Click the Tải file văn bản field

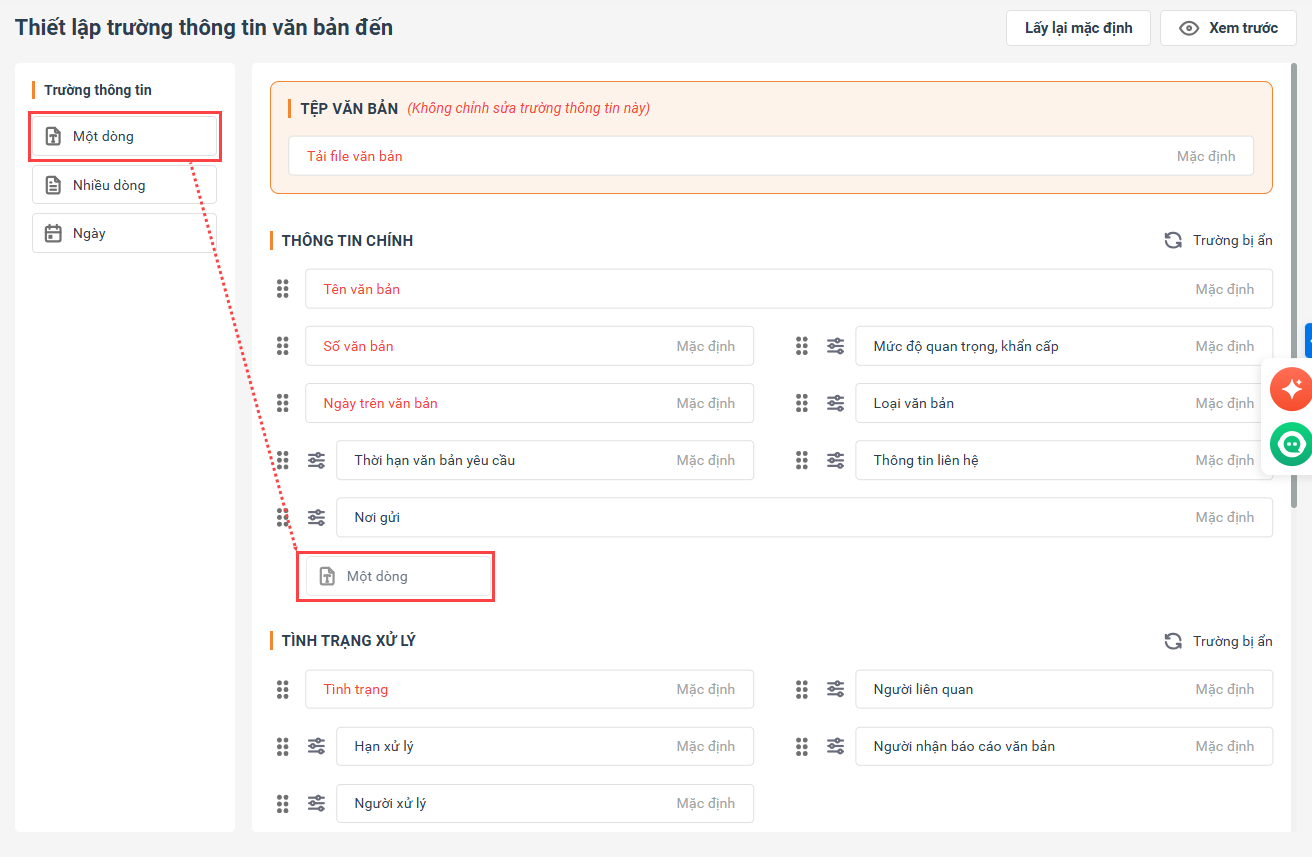pyautogui.click(x=770, y=156)
